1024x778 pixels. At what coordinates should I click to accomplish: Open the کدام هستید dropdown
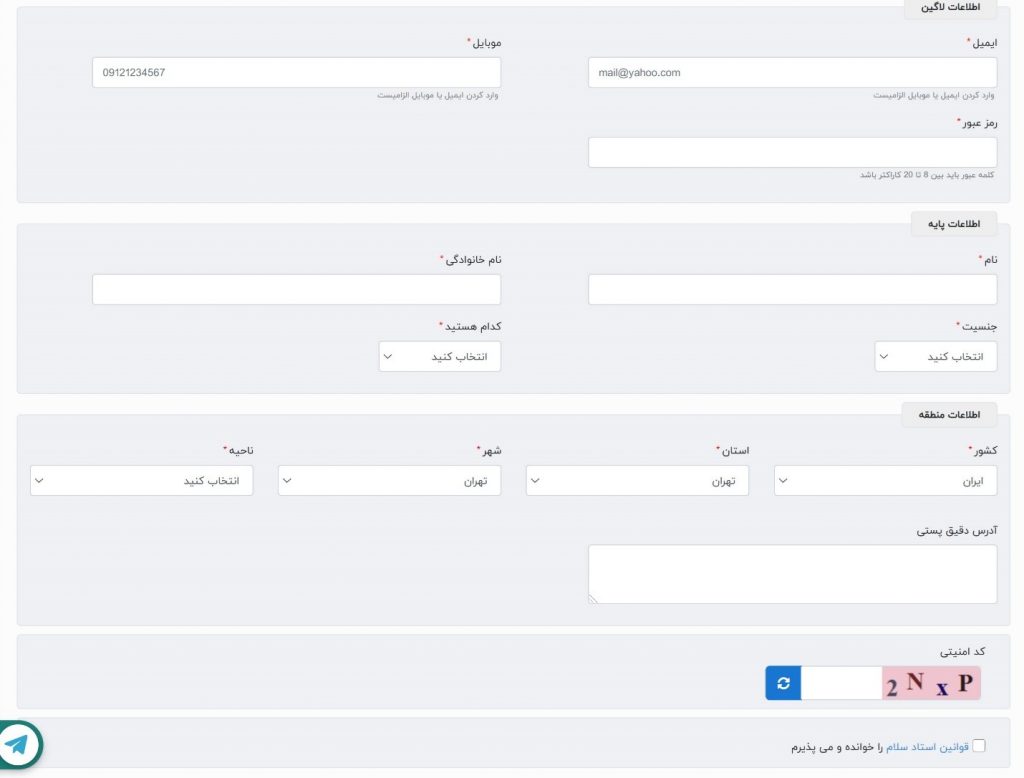pyautogui.click(x=440, y=357)
